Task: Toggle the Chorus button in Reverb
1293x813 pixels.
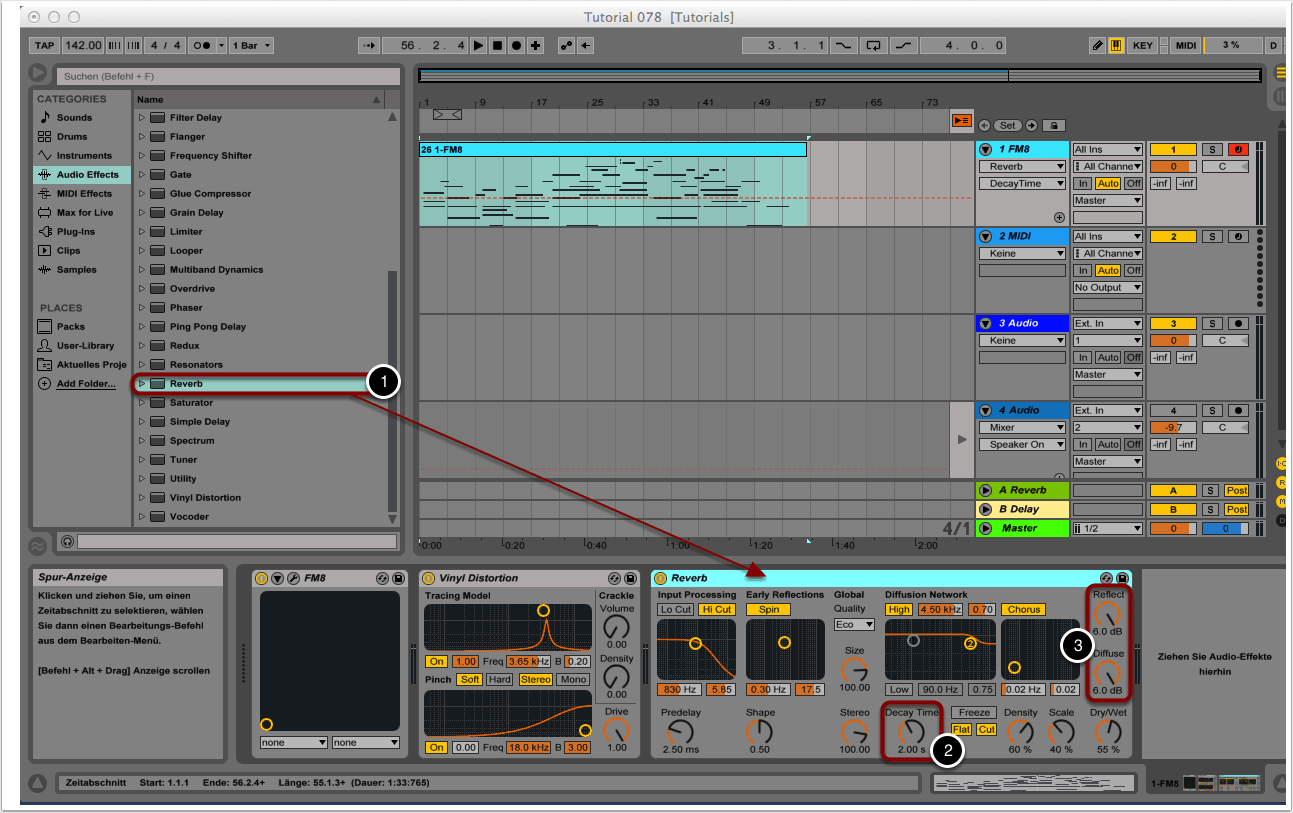Action: 1024,609
